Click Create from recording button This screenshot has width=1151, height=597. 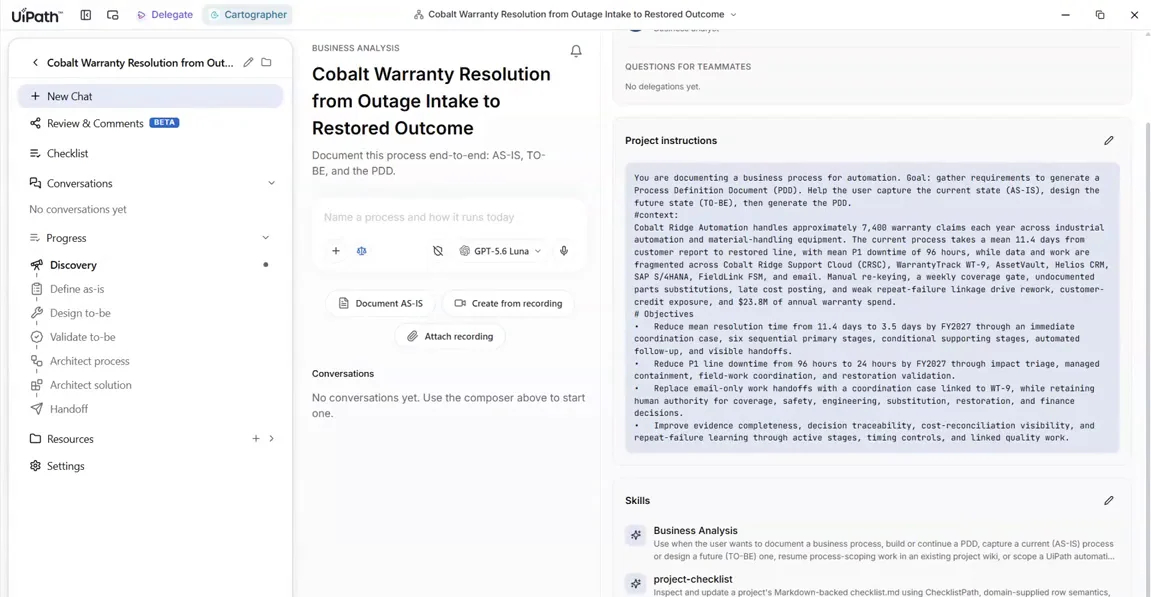(x=508, y=303)
